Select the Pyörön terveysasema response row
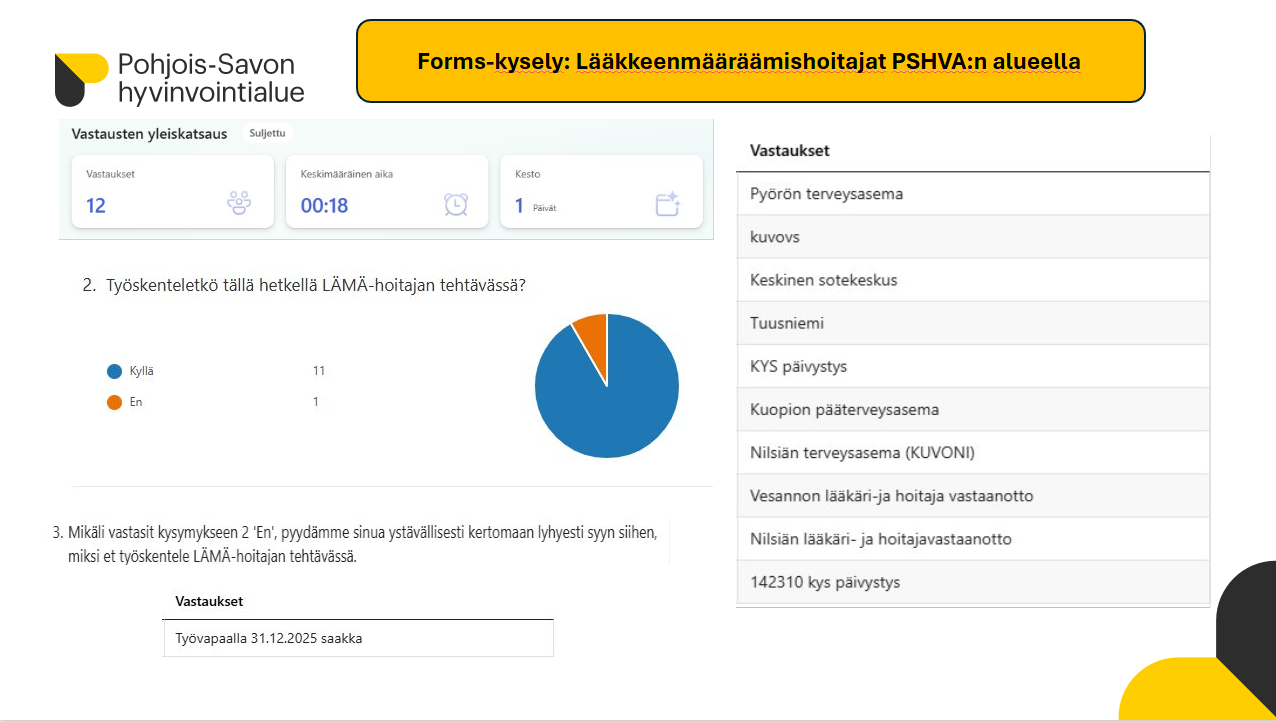Screen dimensions: 1276x722 click(x=972, y=194)
